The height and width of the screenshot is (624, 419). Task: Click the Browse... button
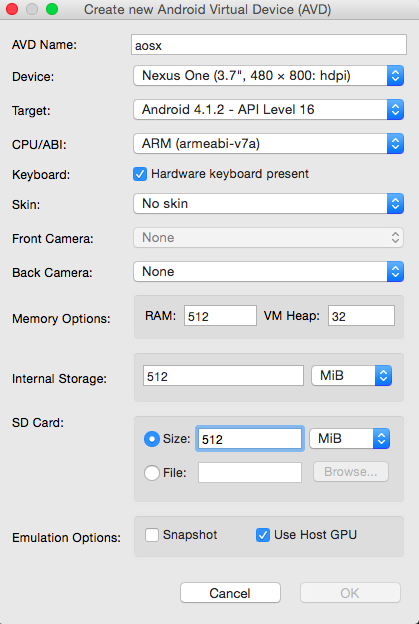coord(351,472)
